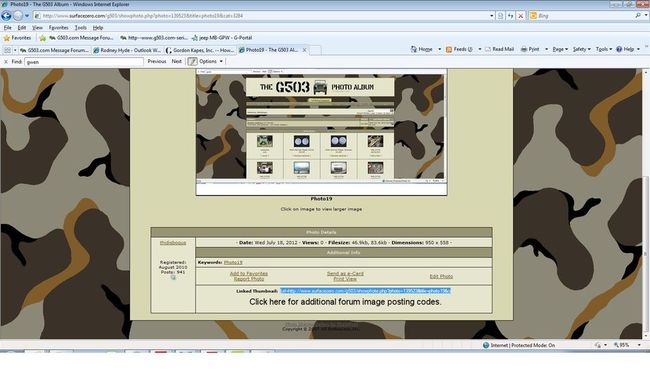Go back using the browser Back arrow
650x382 pixels.
coord(6,16)
